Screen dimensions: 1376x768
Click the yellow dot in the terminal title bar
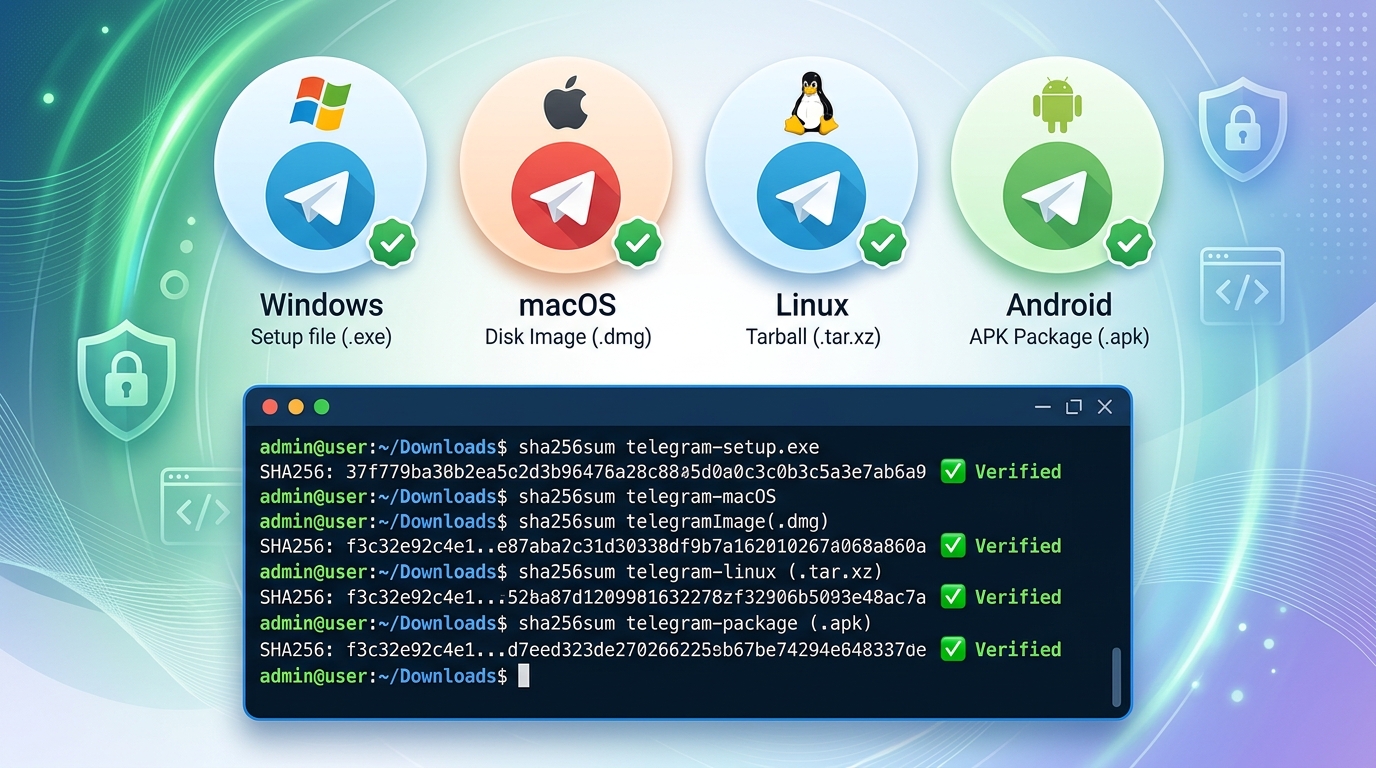[x=295, y=407]
